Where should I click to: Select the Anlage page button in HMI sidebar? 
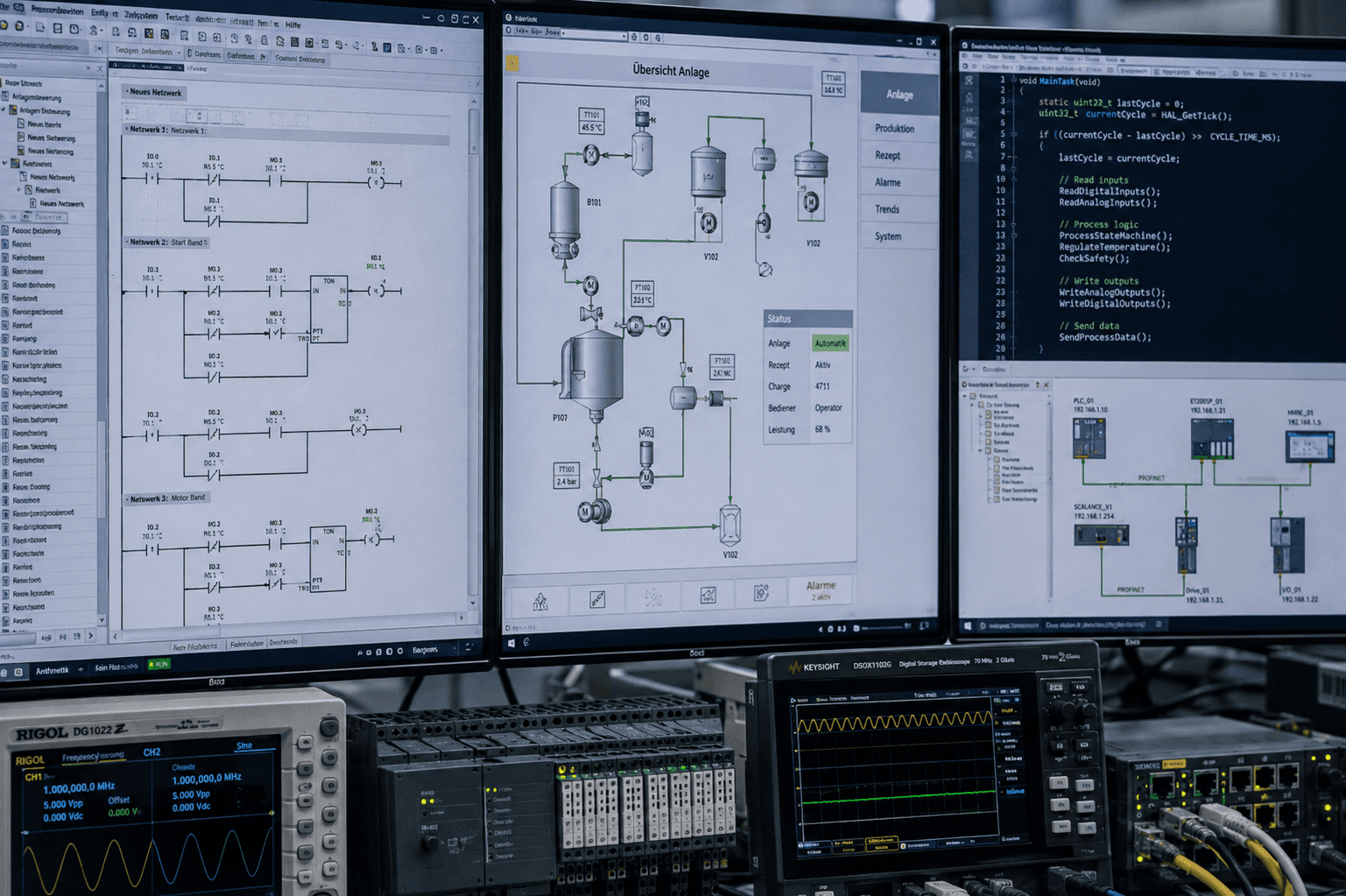pyautogui.click(x=899, y=94)
